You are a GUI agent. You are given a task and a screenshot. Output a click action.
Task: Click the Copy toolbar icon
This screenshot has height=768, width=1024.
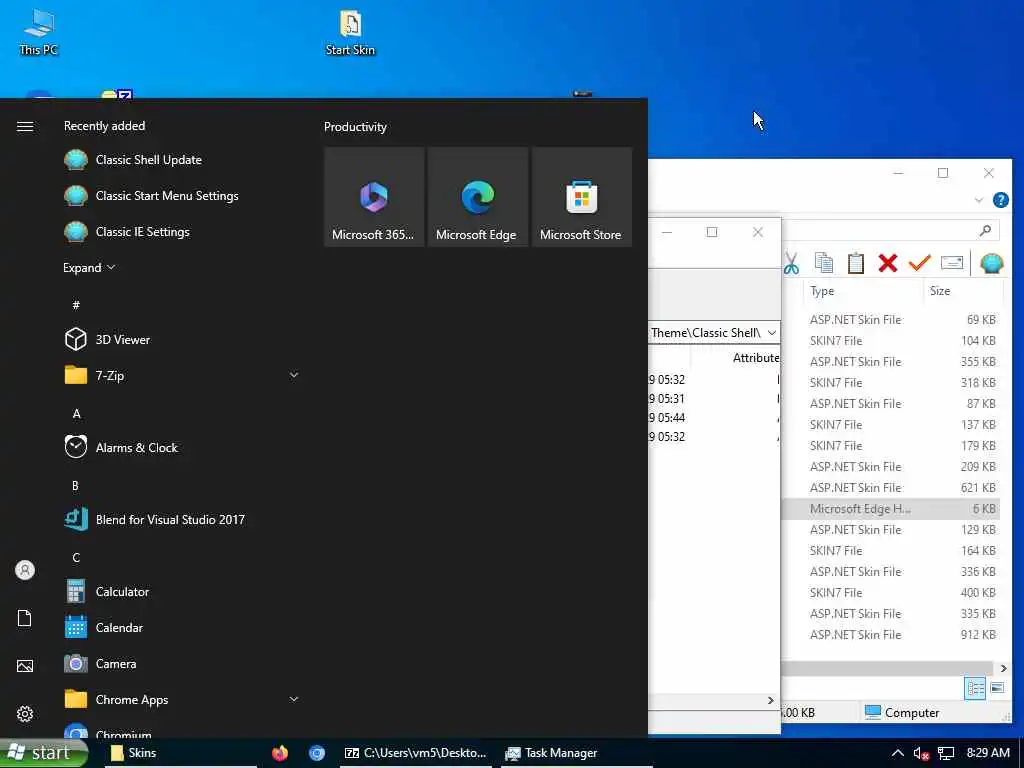coord(824,263)
